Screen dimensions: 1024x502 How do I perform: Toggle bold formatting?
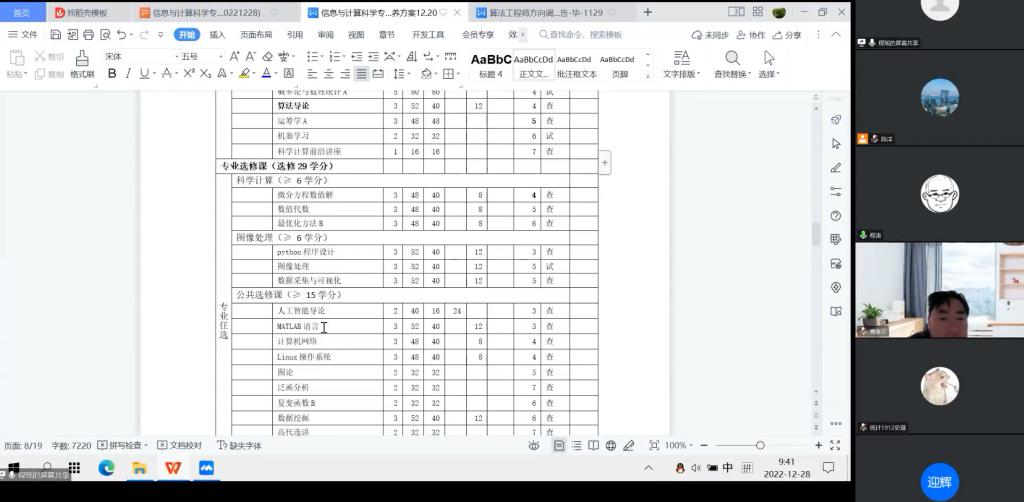click(x=112, y=74)
